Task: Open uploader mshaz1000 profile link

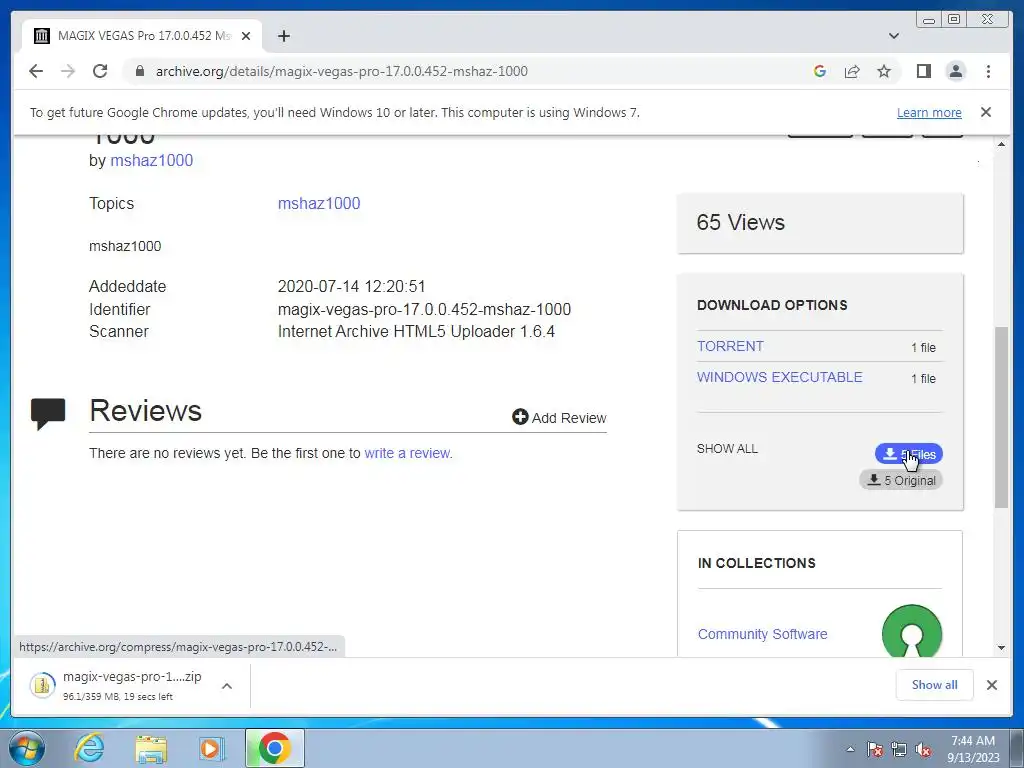Action: pyautogui.click(x=152, y=161)
